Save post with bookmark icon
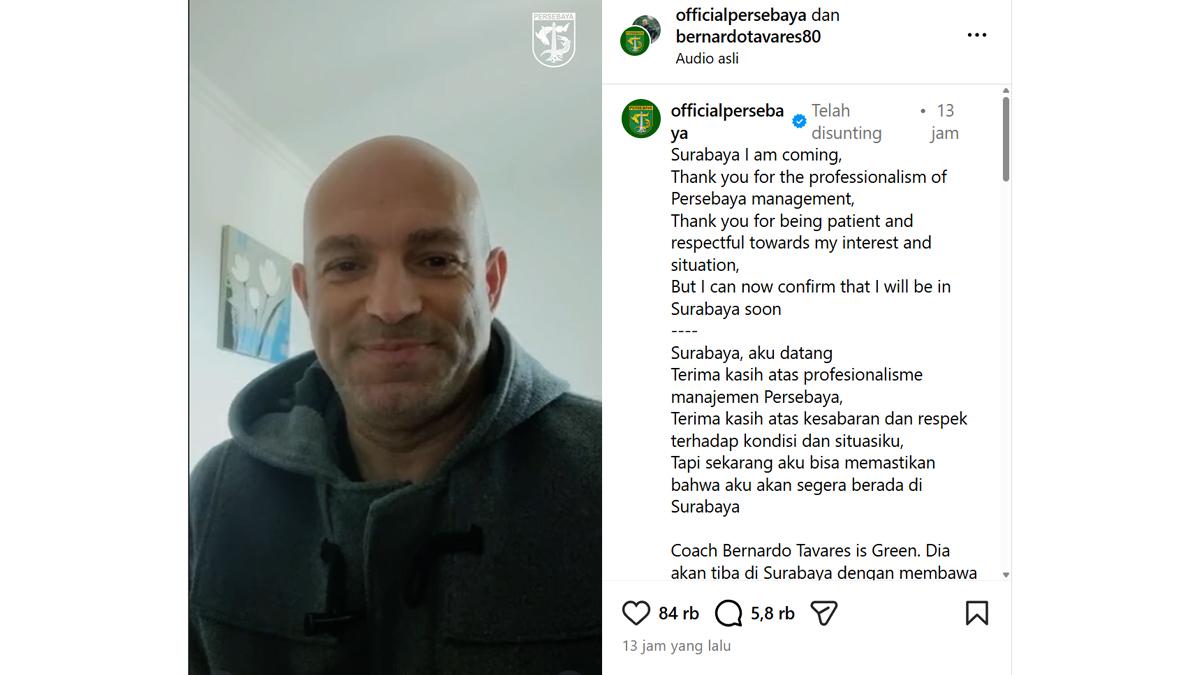Image resolution: width=1200 pixels, height=675 pixels. 977,613
